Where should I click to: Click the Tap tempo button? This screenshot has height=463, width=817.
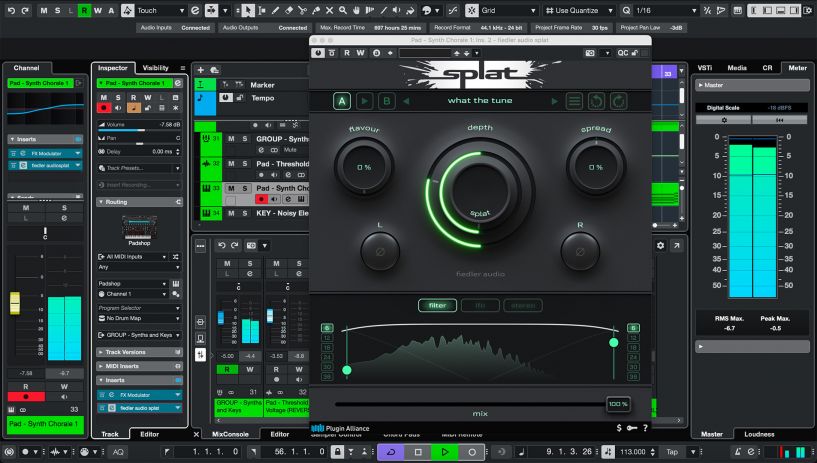[672, 452]
